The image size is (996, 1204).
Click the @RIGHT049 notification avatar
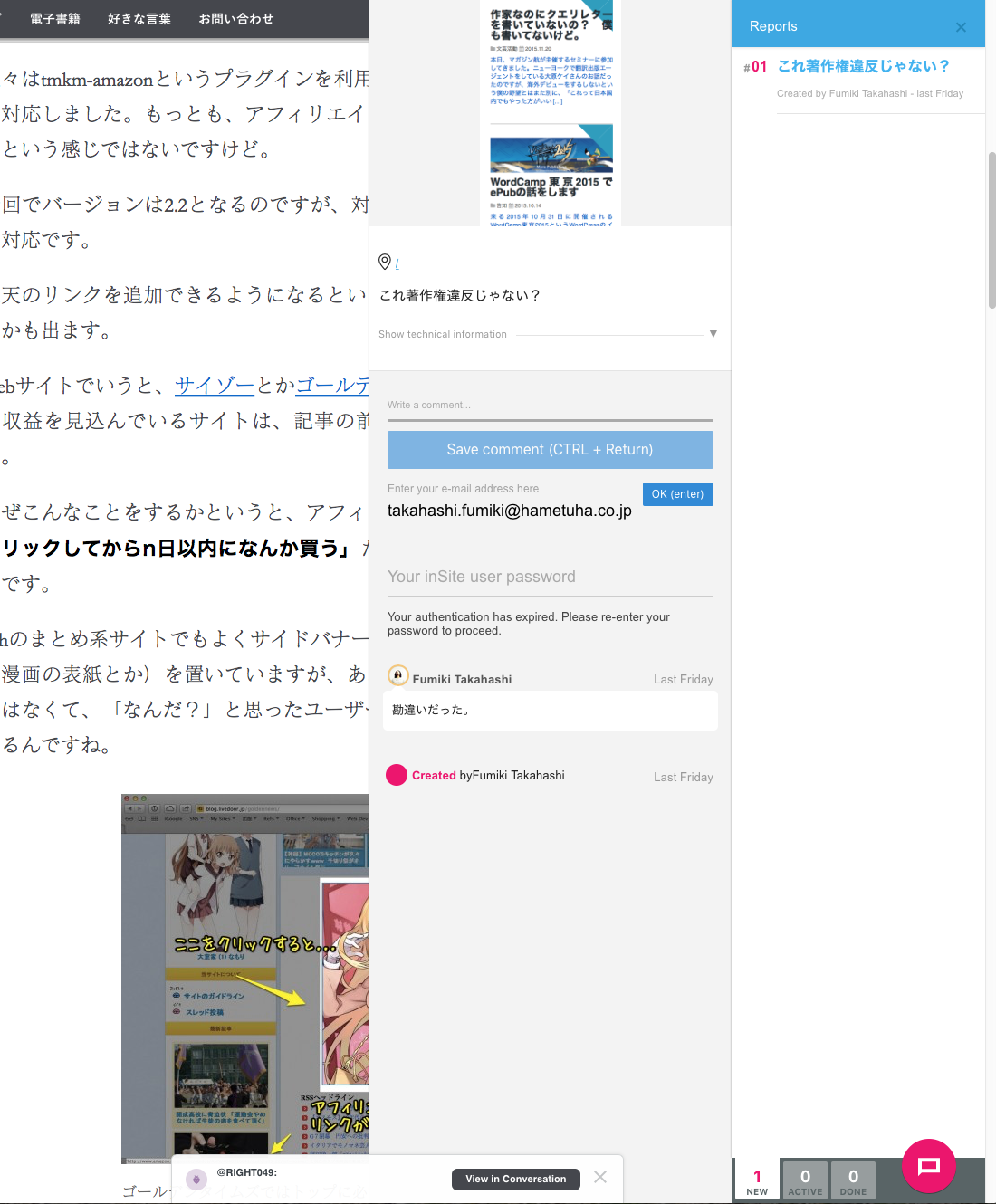point(196,1179)
